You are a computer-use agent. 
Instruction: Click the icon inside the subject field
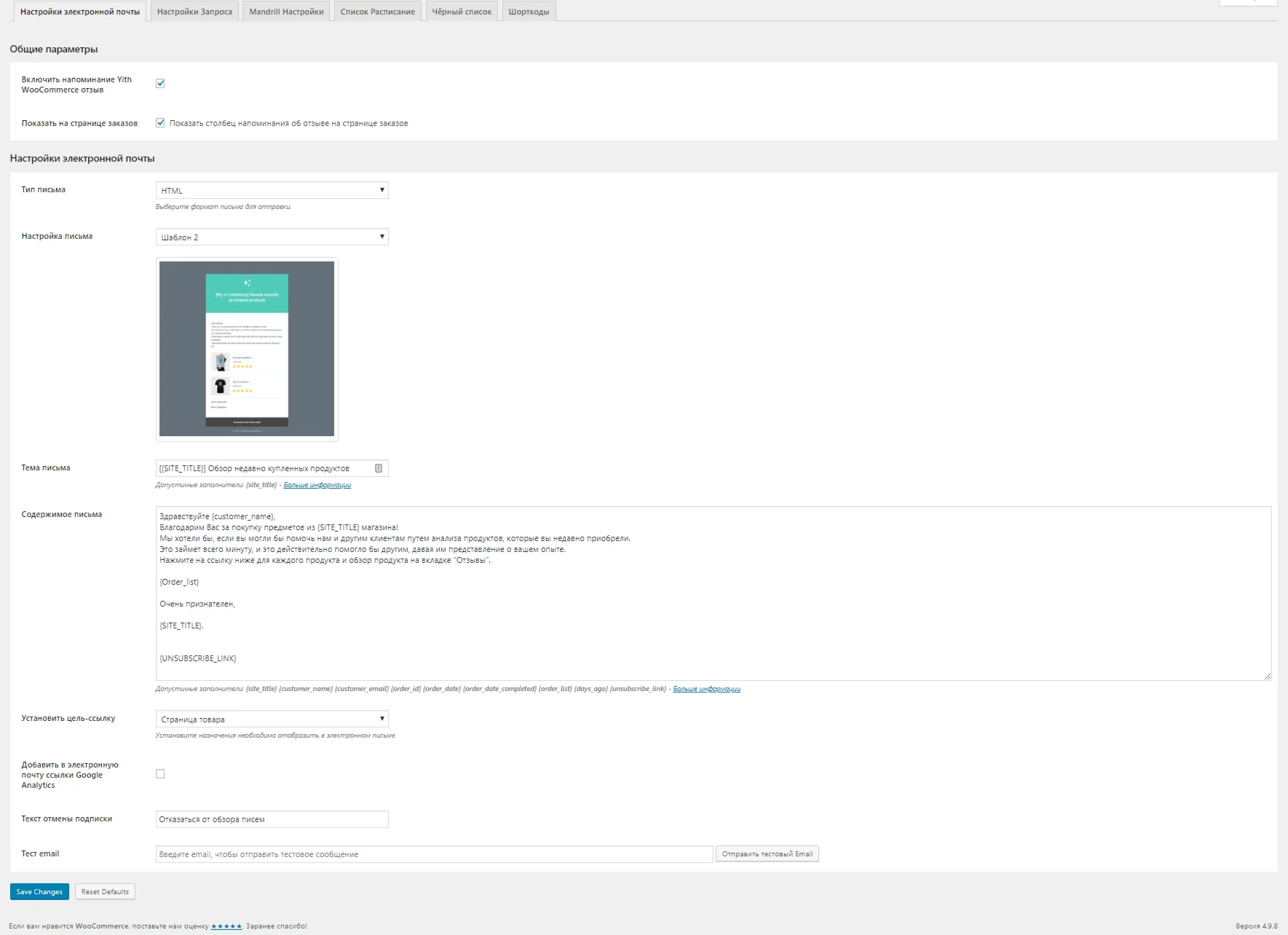click(379, 468)
